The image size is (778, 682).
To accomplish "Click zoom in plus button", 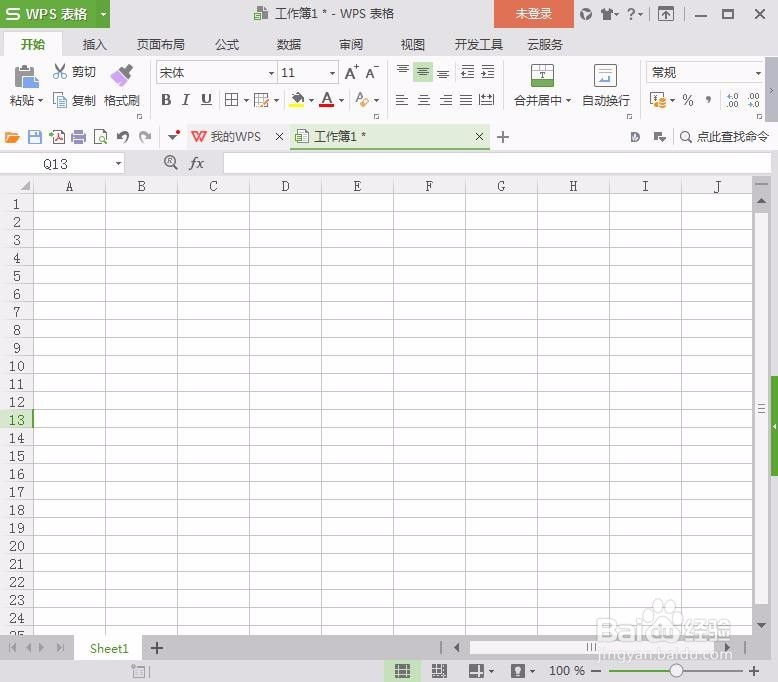I will click(x=754, y=671).
